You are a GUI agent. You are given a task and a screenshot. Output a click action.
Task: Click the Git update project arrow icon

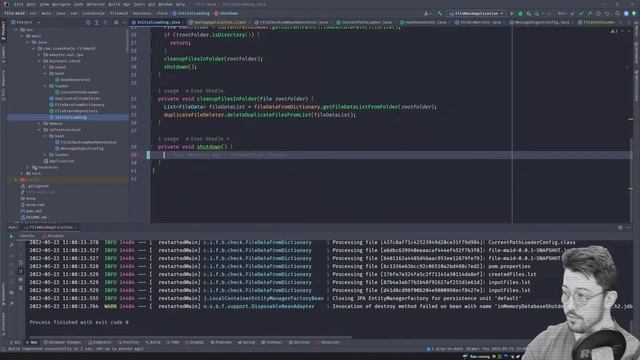point(573,13)
